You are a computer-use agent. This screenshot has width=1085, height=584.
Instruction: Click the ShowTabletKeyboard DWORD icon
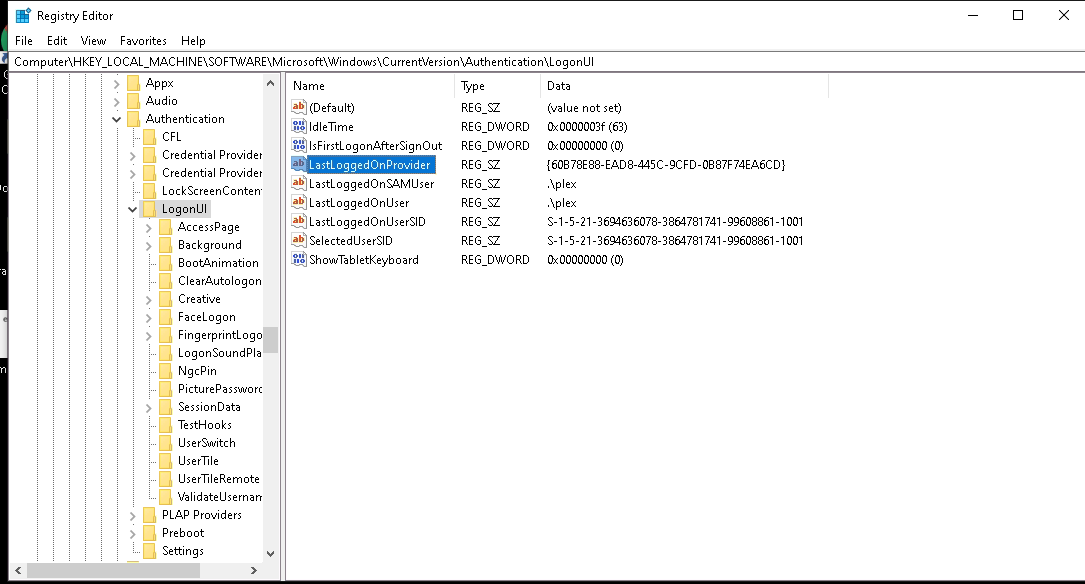click(298, 260)
